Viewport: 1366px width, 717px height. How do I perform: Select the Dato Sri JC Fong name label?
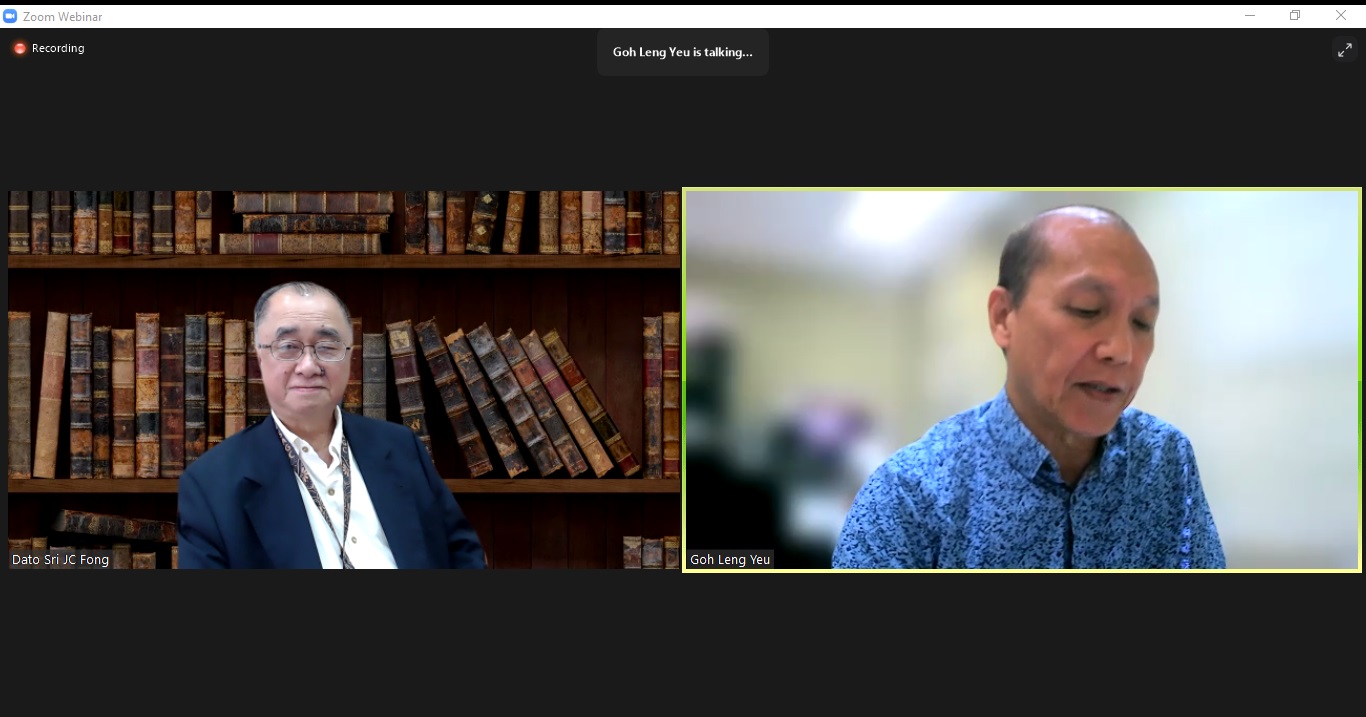click(60, 560)
